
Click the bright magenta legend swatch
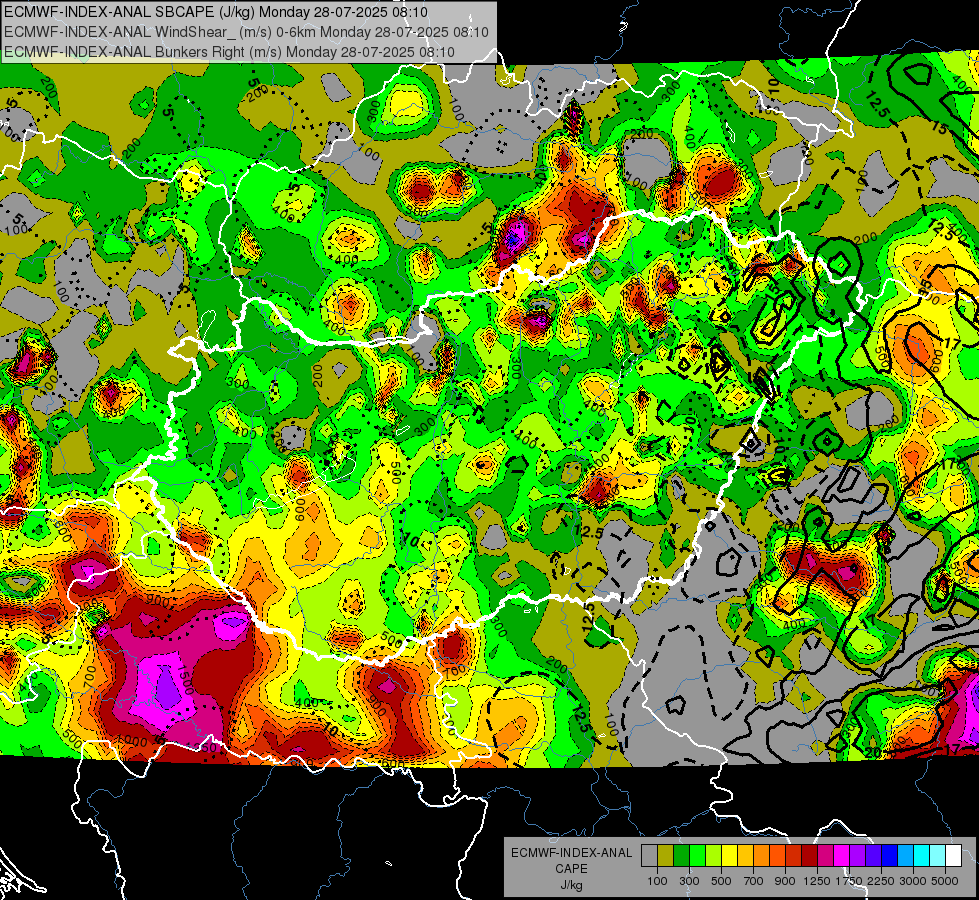tap(842, 856)
